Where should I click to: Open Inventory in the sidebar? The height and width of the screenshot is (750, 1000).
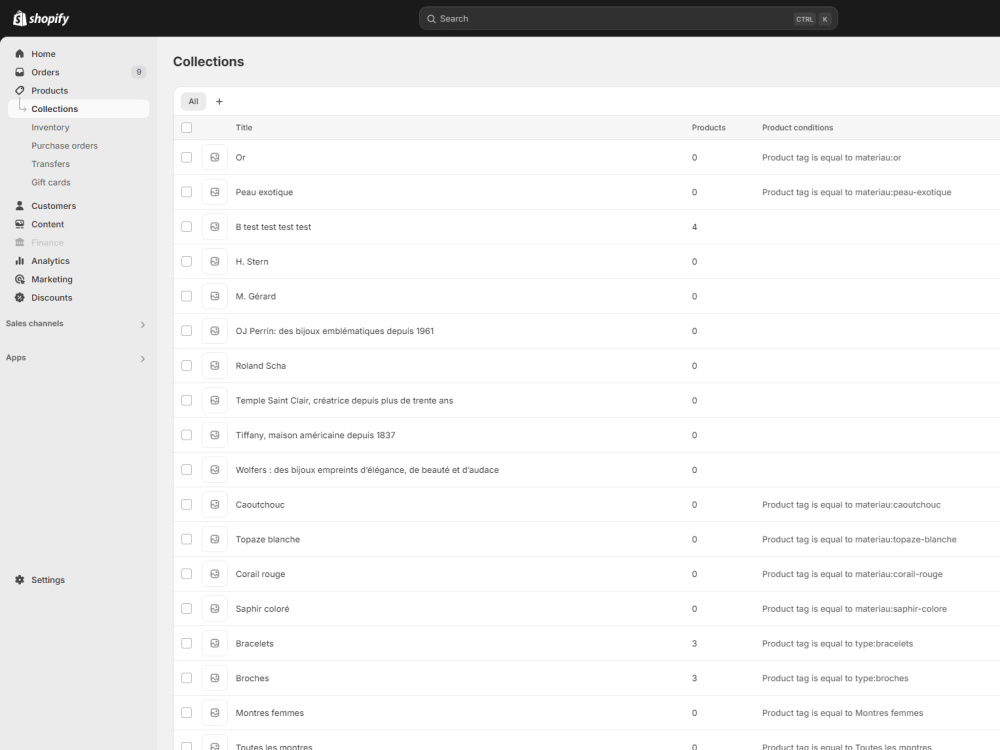pos(50,128)
